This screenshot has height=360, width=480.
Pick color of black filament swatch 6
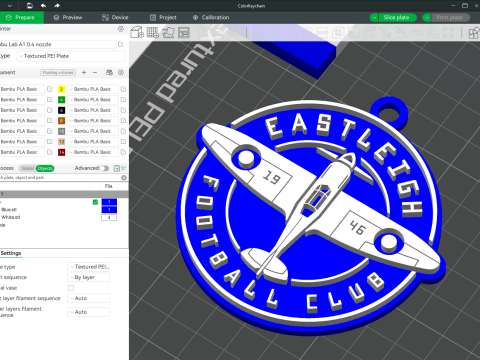pos(61,110)
